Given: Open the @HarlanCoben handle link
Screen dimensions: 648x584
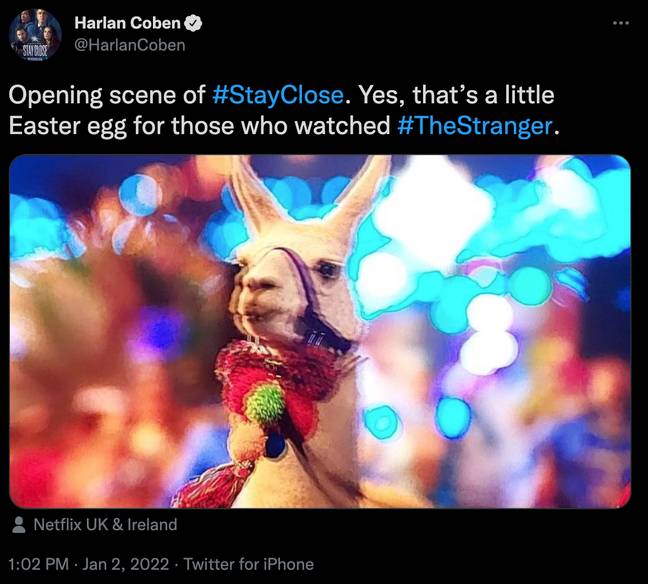Looking at the screenshot, I should point(130,45).
